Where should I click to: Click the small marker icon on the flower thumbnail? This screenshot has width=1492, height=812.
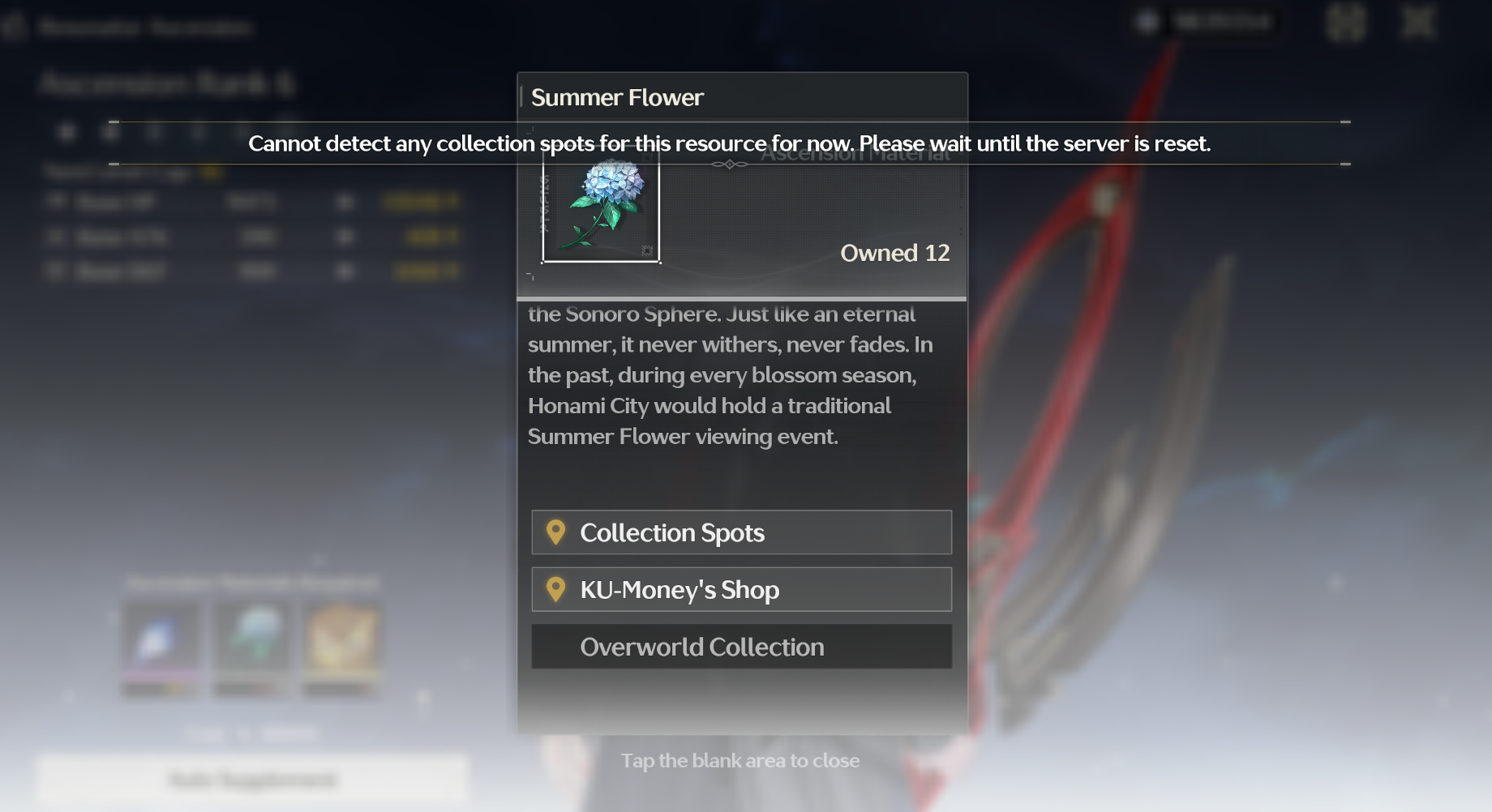[x=647, y=250]
